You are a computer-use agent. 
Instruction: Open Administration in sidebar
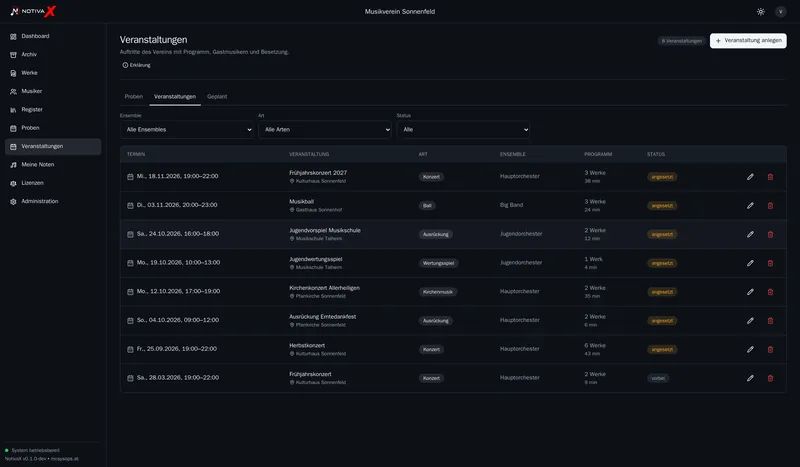click(53, 202)
